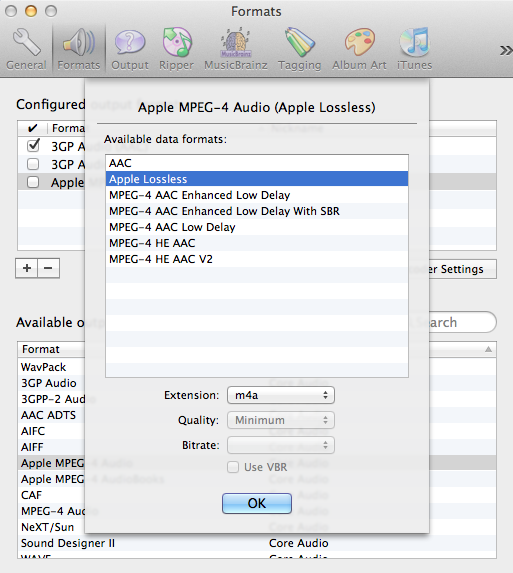Image resolution: width=513 pixels, height=573 pixels.
Task: Remove selected format with the minus button
Action: coord(48,268)
